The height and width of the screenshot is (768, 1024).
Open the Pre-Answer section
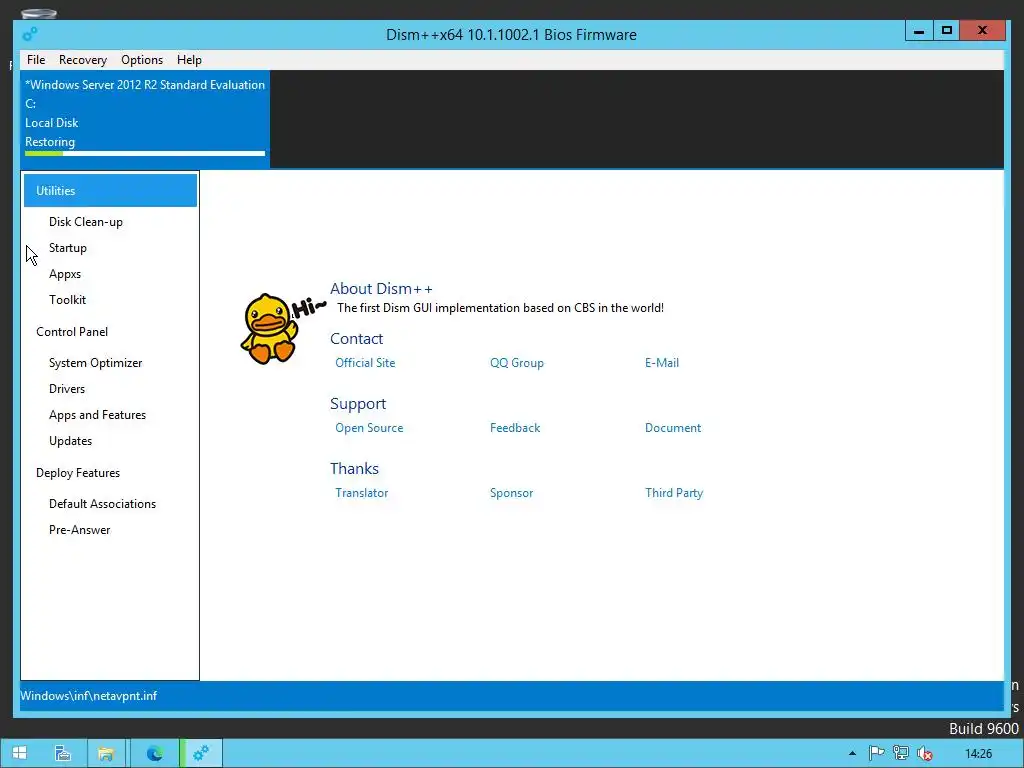coord(80,530)
